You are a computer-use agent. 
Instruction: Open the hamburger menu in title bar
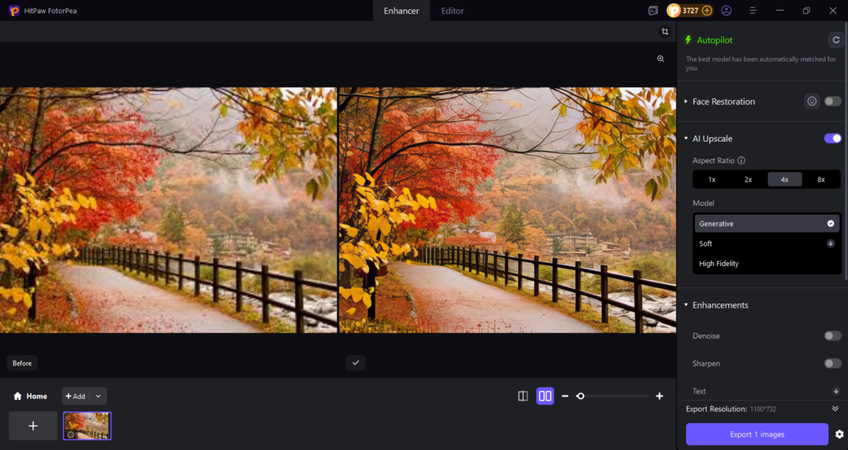click(753, 10)
